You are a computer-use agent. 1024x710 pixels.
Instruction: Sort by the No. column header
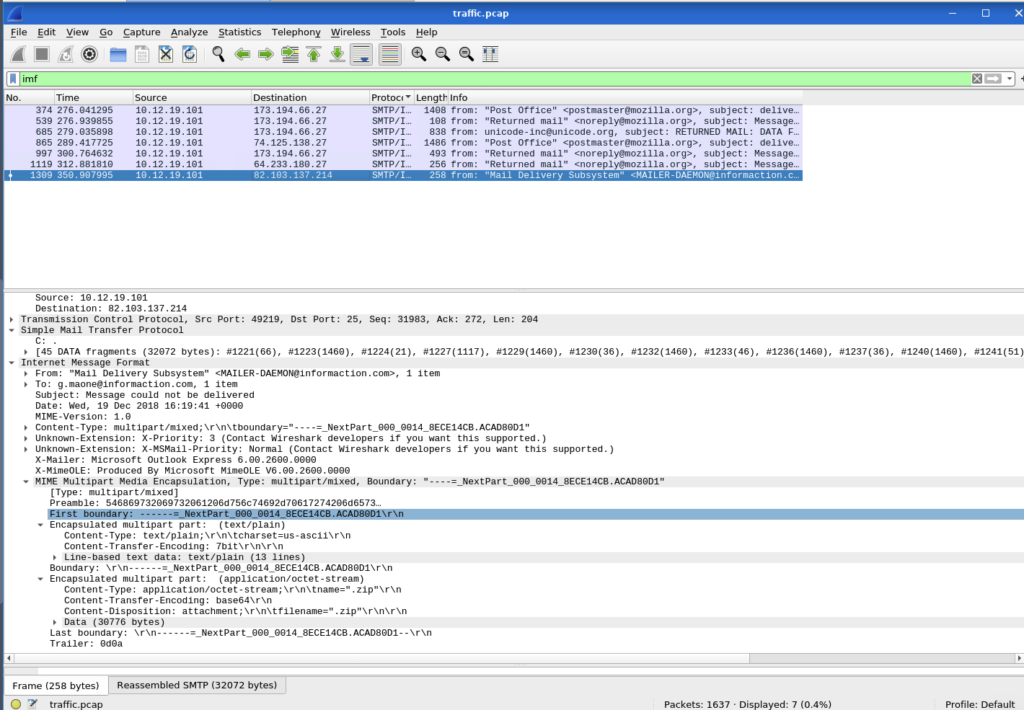pos(29,97)
